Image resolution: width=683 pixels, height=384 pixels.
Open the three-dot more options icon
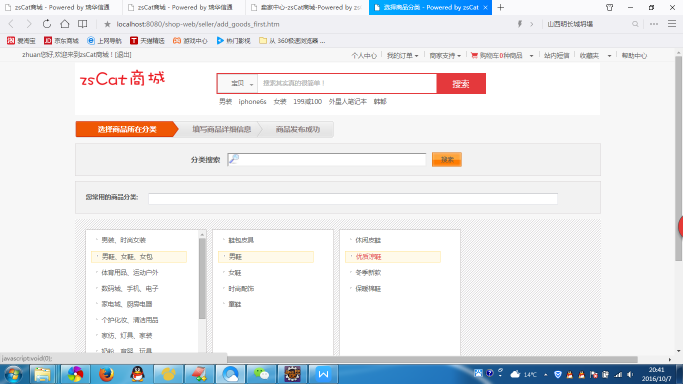point(654,24)
